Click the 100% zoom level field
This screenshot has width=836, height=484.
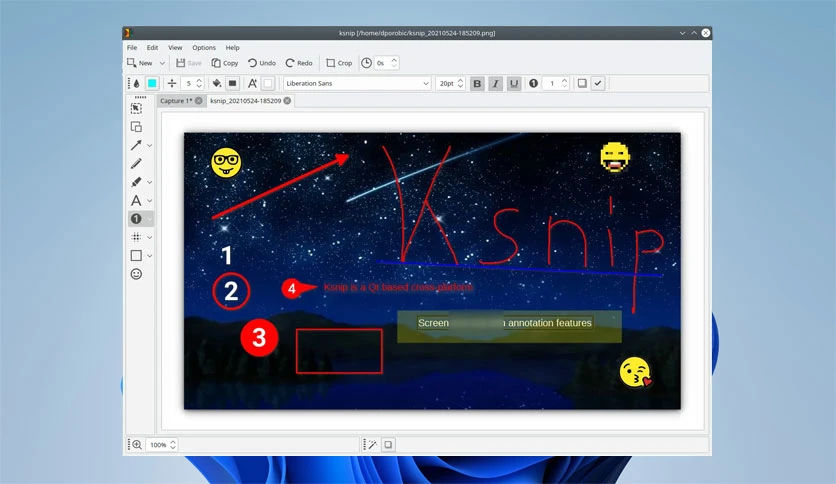pyautogui.click(x=162, y=445)
